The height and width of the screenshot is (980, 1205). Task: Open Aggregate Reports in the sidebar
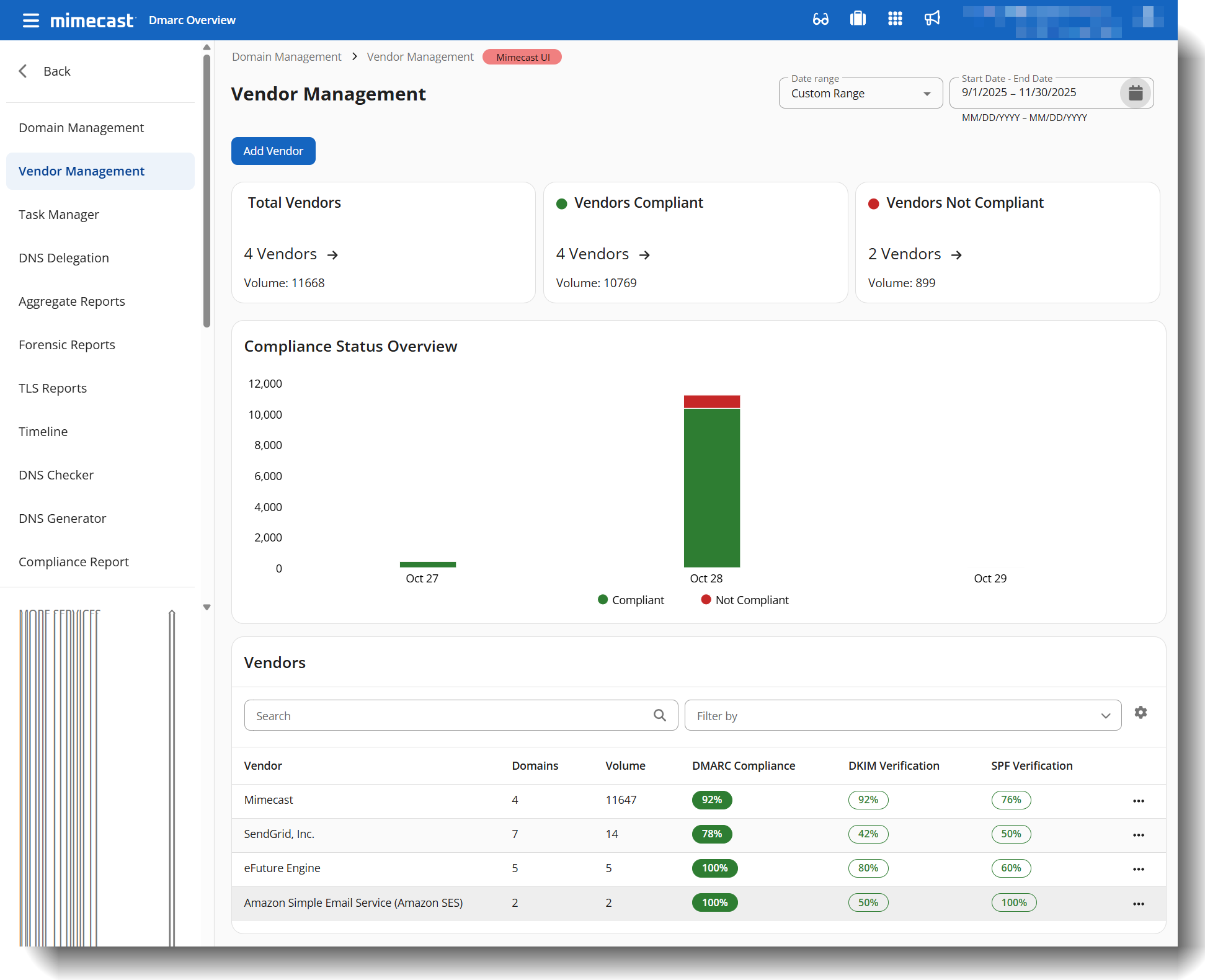(x=72, y=301)
